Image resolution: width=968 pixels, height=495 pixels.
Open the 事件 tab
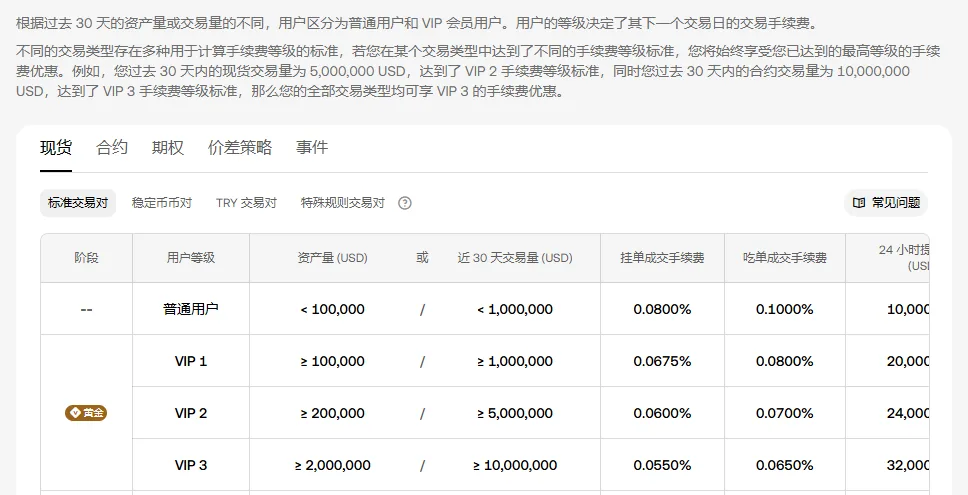pyautogui.click(x=312, y=148)
